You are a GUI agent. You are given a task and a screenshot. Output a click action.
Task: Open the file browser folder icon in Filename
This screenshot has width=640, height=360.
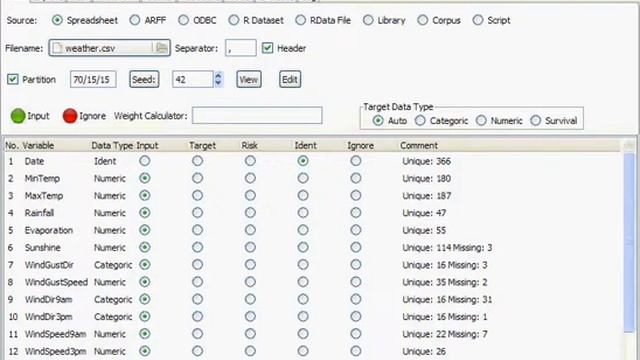162,48
